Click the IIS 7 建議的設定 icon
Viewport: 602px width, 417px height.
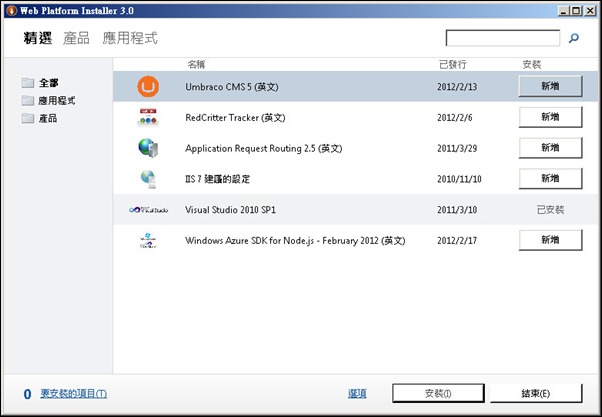point(148,179)
